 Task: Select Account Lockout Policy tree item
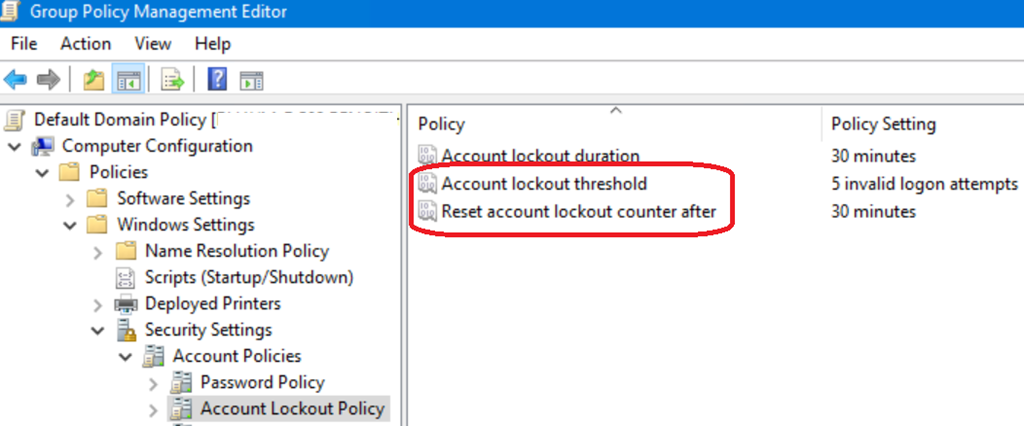292,409
